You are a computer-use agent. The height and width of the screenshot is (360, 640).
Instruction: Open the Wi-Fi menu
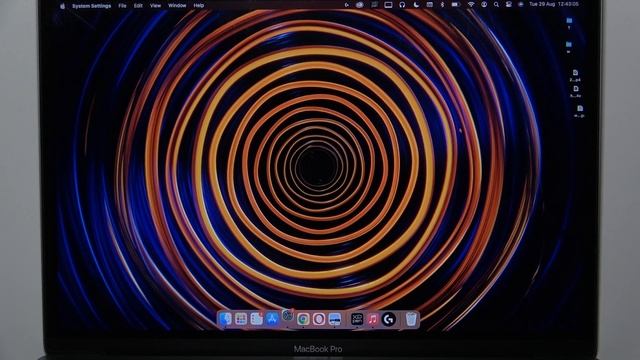click(471, 4)
